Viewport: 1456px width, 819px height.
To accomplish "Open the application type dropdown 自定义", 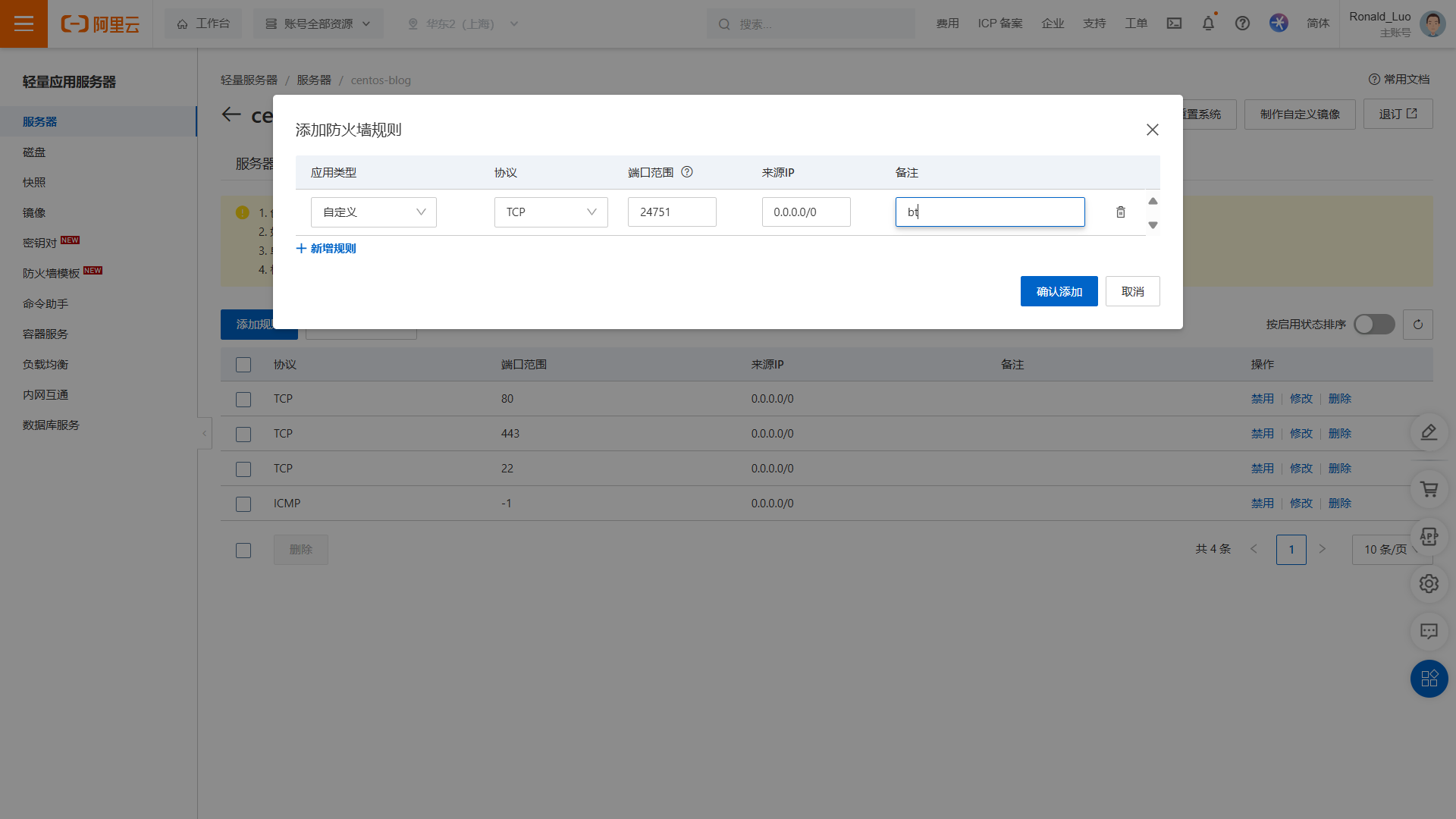I will (x=373, y=212).
